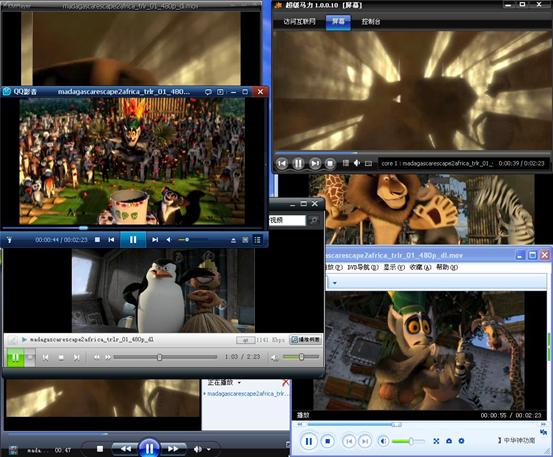Stop playback in 超级马力 player
The width and height of the screenshot is (553, 457).
pos(330,163)
